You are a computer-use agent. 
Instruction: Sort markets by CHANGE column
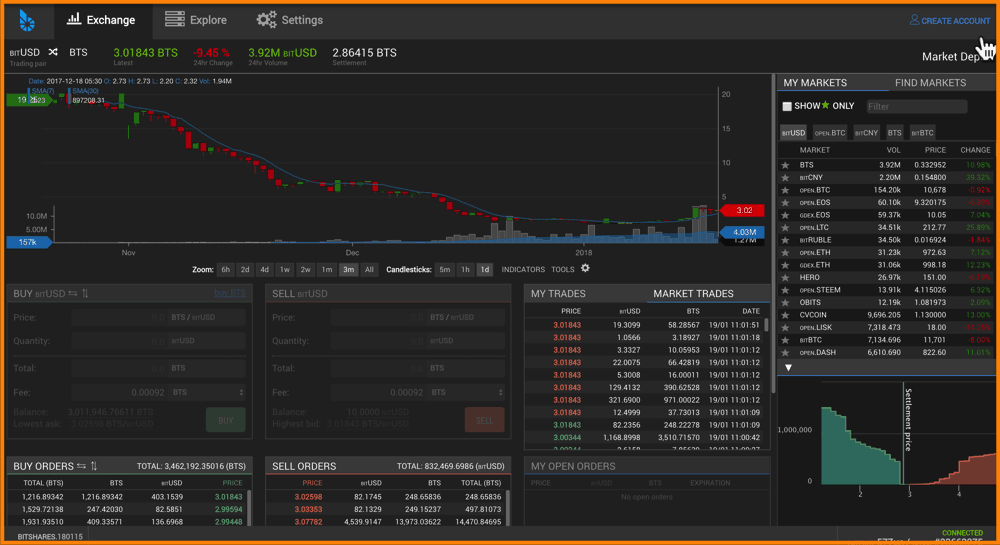click(975, 150)
